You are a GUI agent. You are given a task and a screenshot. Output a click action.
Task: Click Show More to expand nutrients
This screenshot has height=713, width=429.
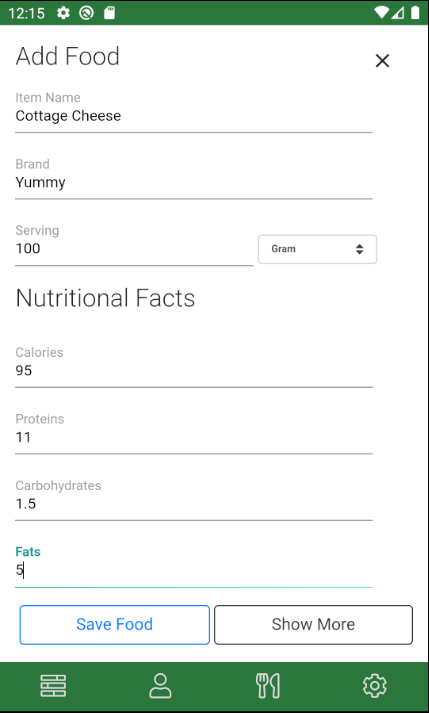(x=313, y=625)
